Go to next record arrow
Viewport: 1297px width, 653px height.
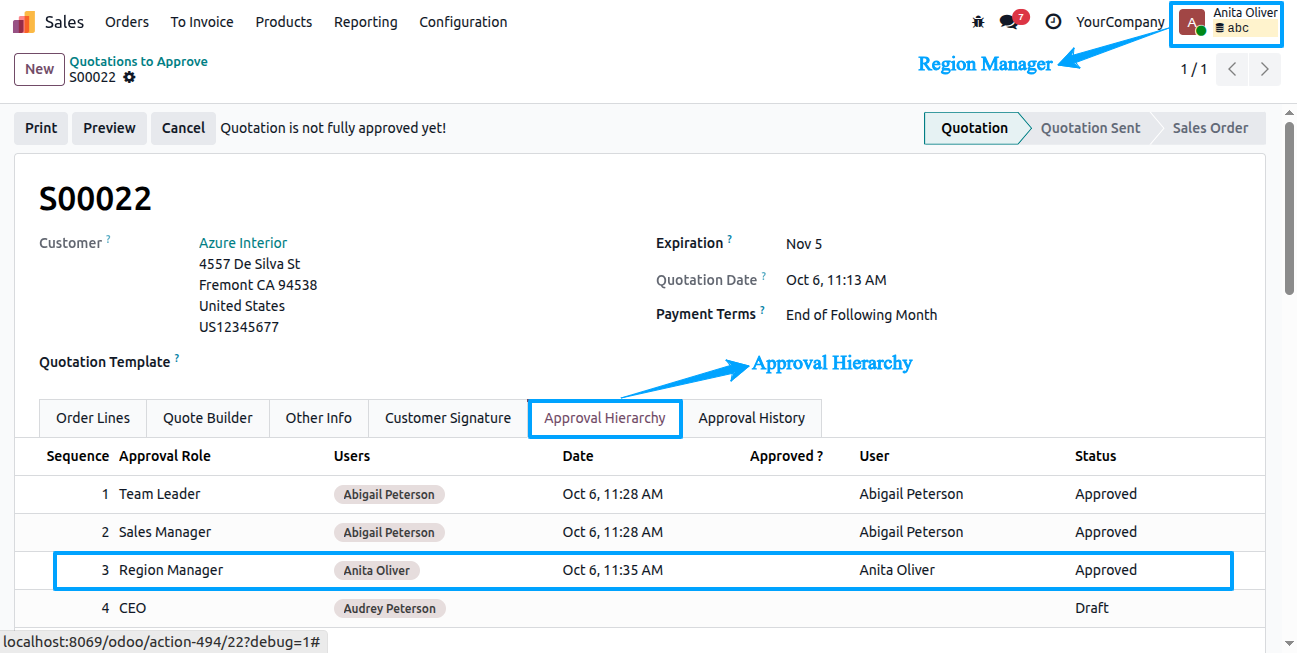[x=1265, y=69]
